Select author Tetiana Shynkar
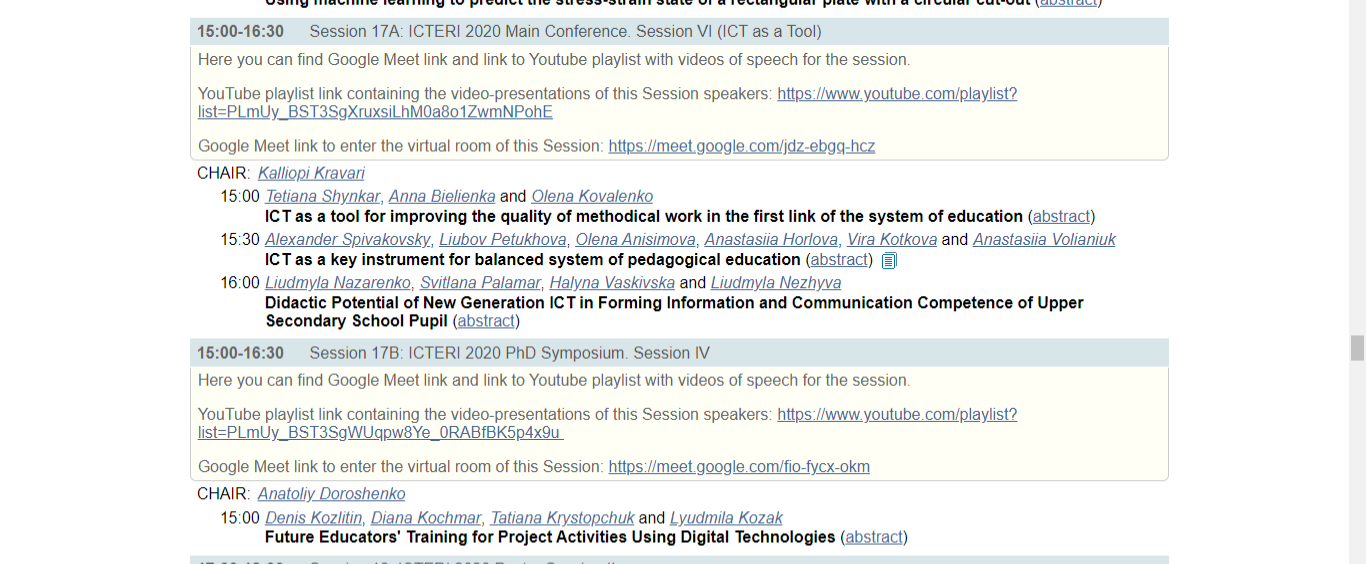 322,196
